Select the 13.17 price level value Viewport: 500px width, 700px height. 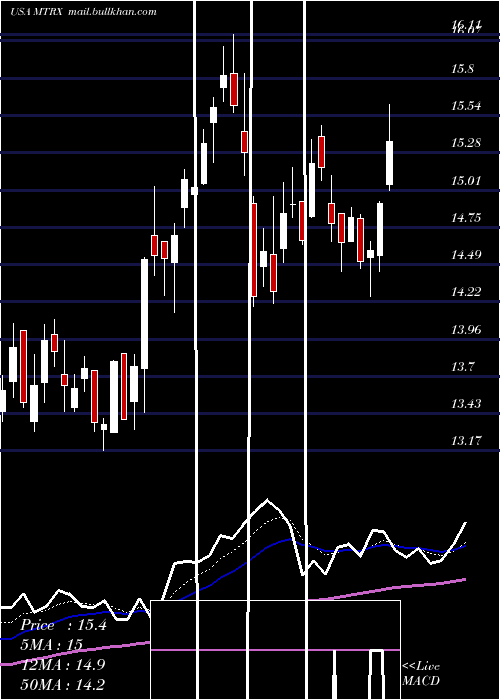[x=466, y=441]
